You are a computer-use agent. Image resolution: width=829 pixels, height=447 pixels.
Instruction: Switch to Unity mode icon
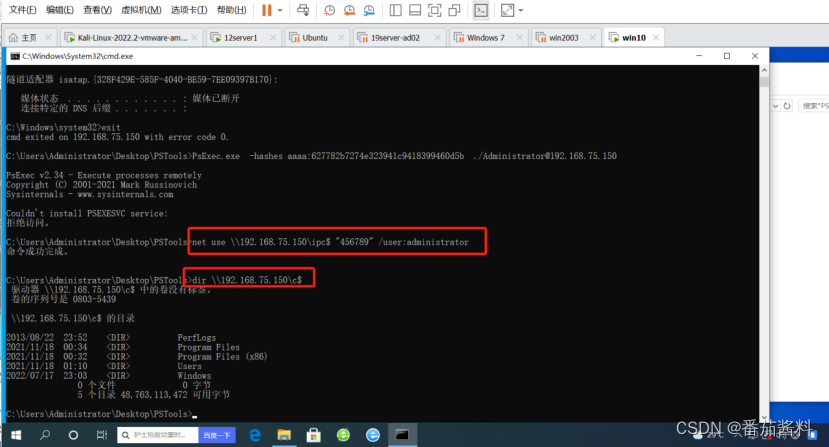coord(454,10)
